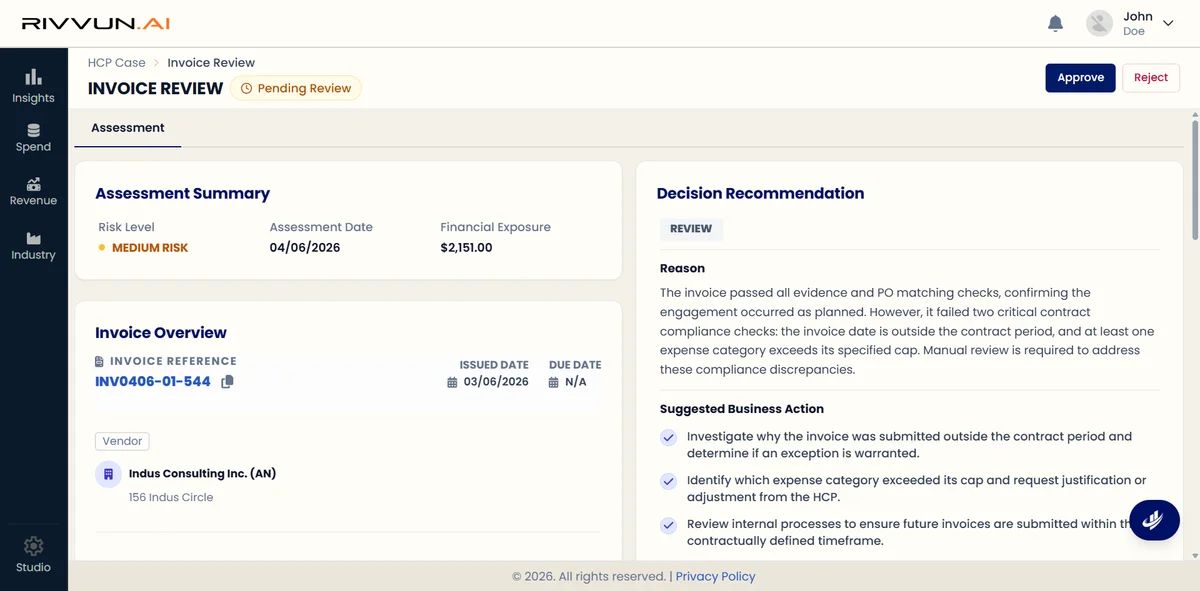Toggle the checkmark for identifying expense category

668,481
